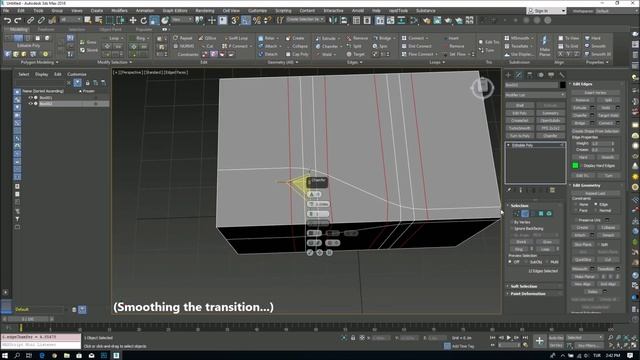
Task: Click the Extrude button in Edit Edges
Action: (x=580, y=108)
